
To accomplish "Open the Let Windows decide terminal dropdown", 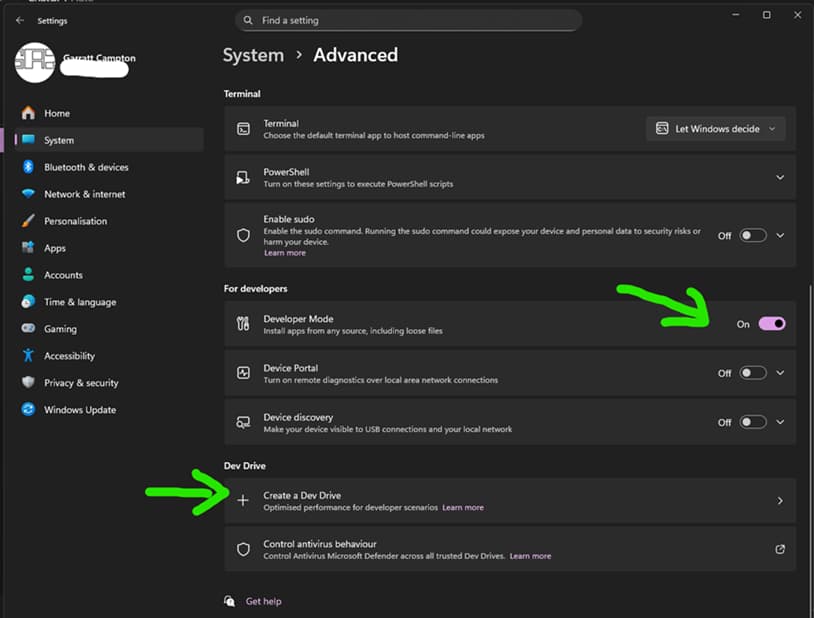I will pos(714,128).
